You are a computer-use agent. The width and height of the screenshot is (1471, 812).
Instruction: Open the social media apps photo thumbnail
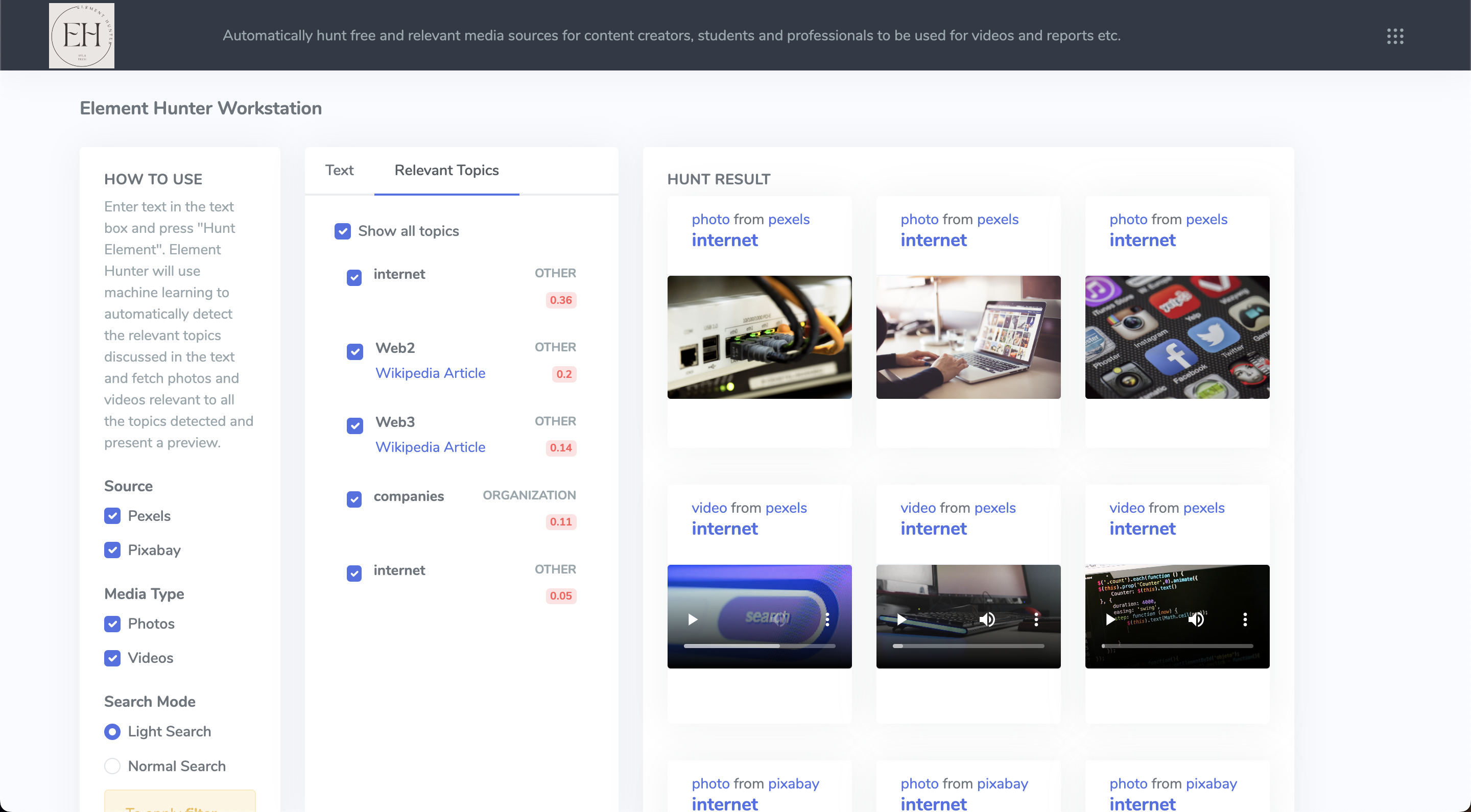point(1177,337)
